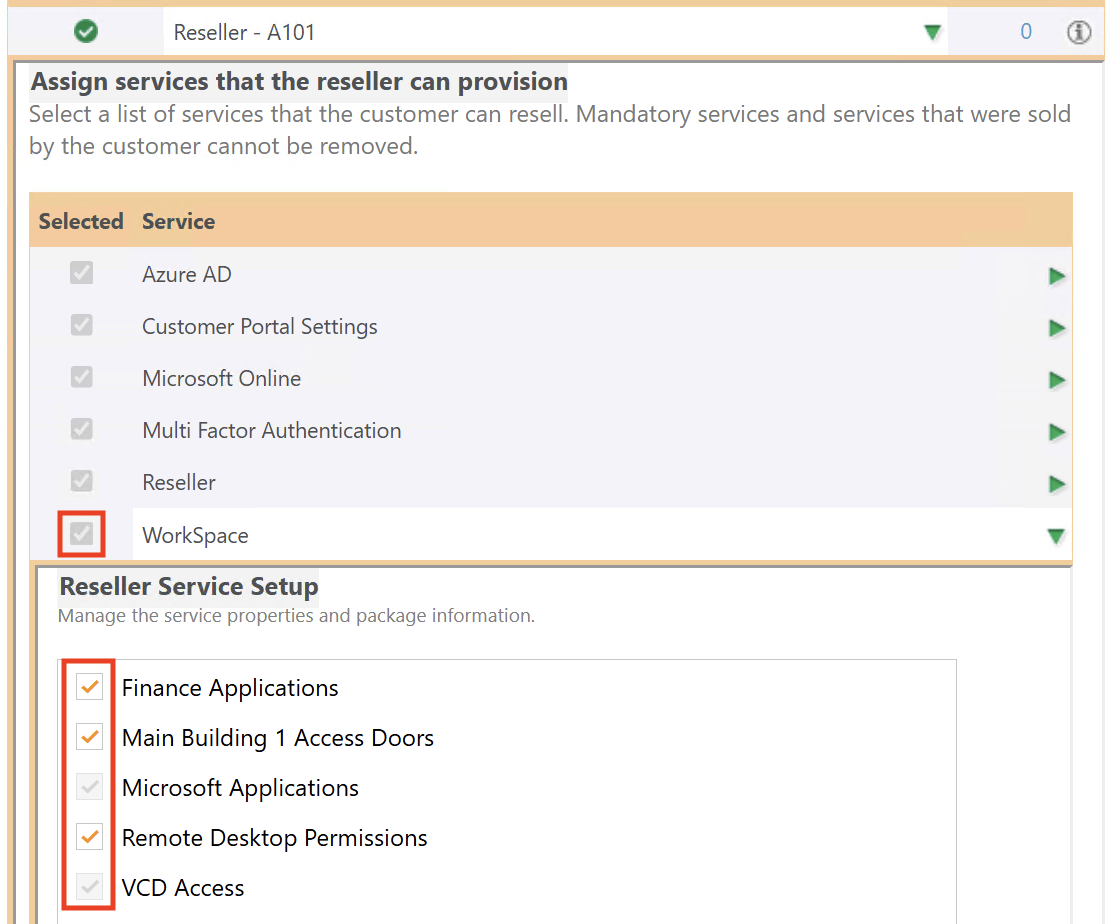Image resolution: width=1112 pixels, height=924 pixels.
Task: Toggle the Remote Desktop Permissions checkbox
Action: coord(90,837)
